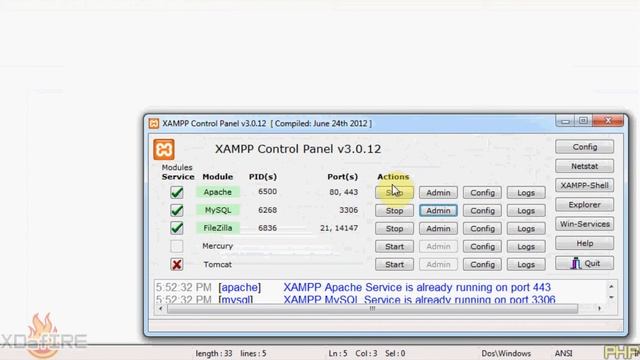Toggle the Apache service checkbox
This screenshot has width=640, height=360.
point(177,192)
